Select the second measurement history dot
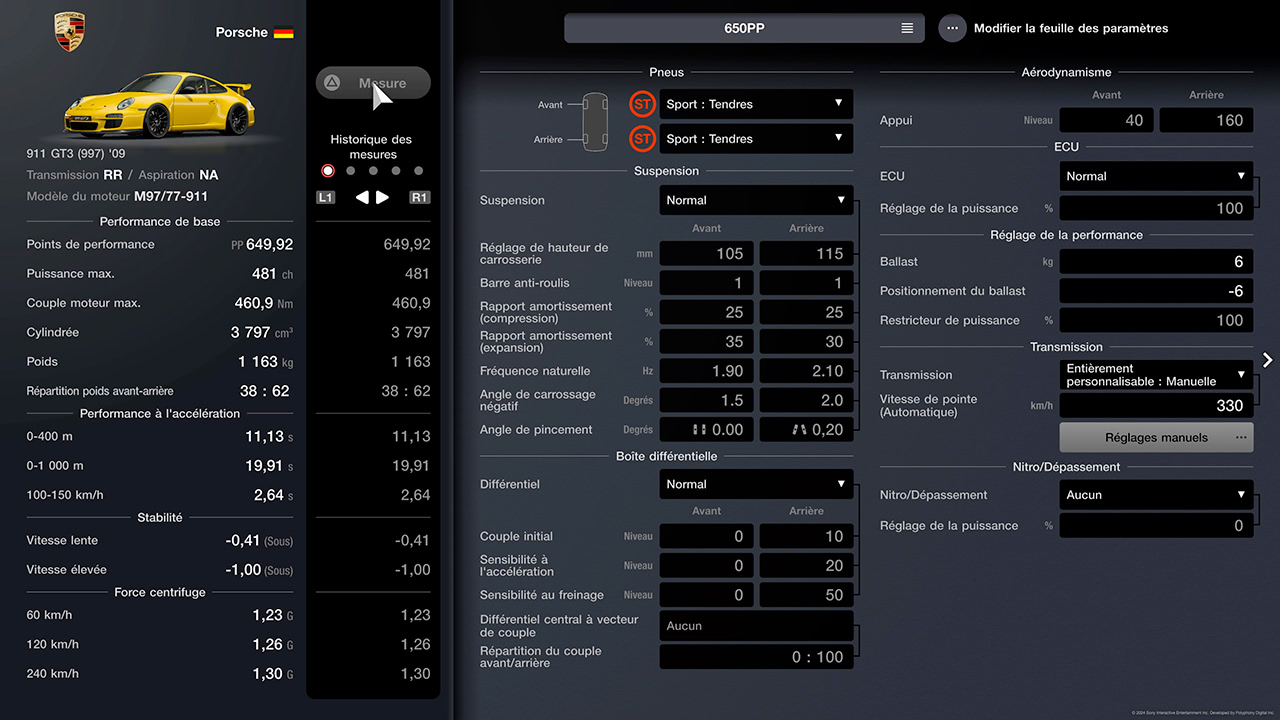Image resolution: width=1280 pixels, height=720 pixels. (351, 171)
